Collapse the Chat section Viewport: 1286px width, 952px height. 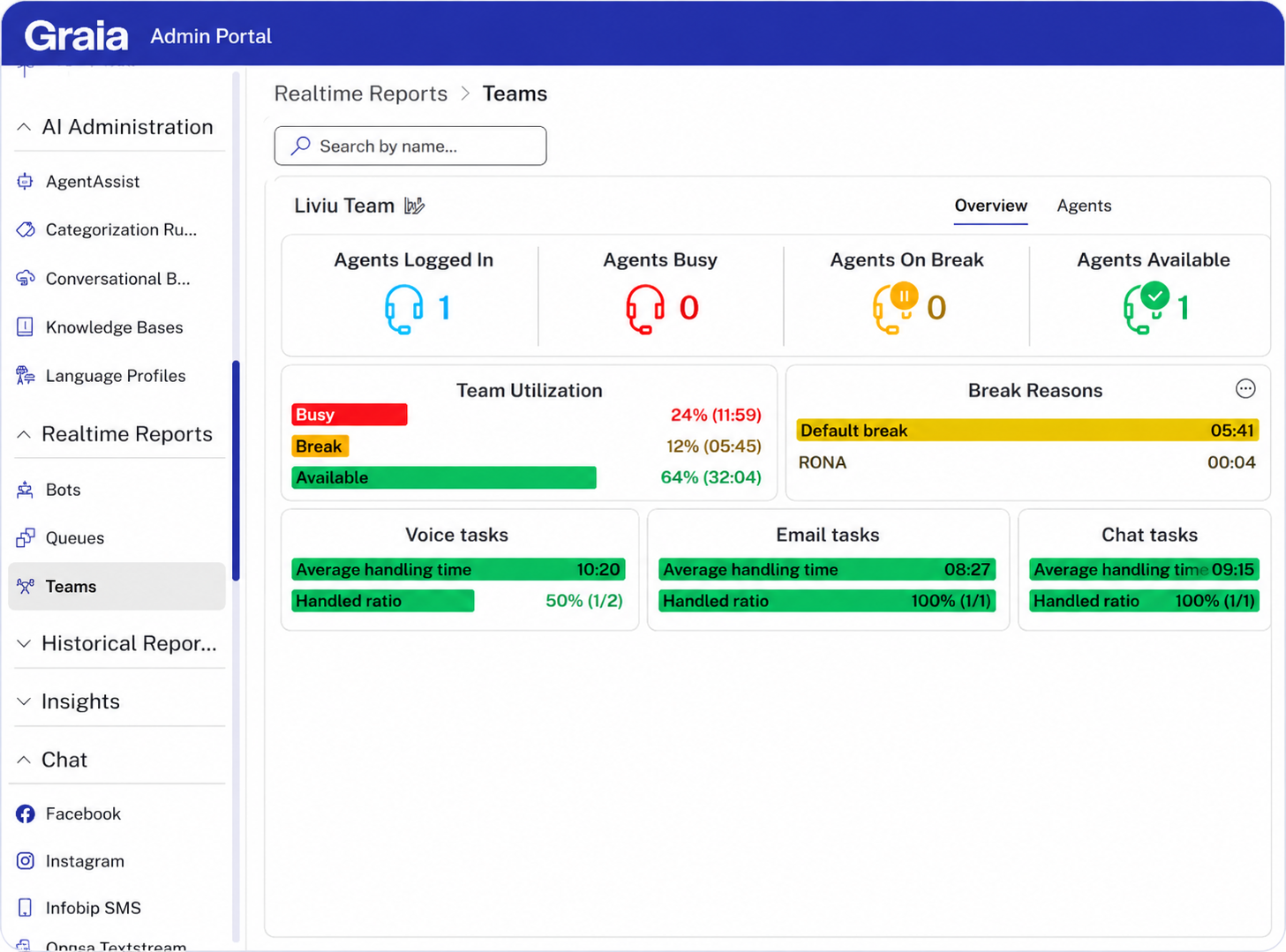[x=24, y=760]
